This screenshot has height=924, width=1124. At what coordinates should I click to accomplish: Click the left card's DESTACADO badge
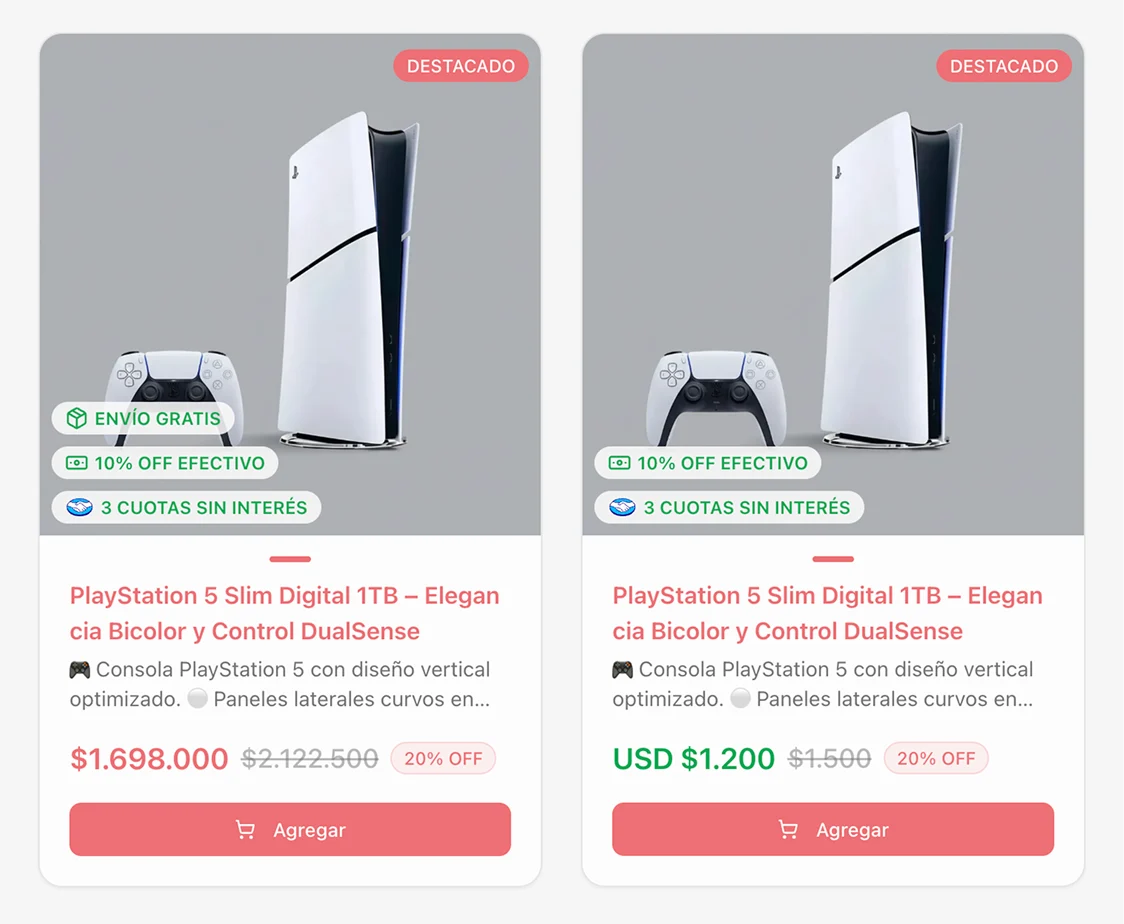click(x=461, y=66)
